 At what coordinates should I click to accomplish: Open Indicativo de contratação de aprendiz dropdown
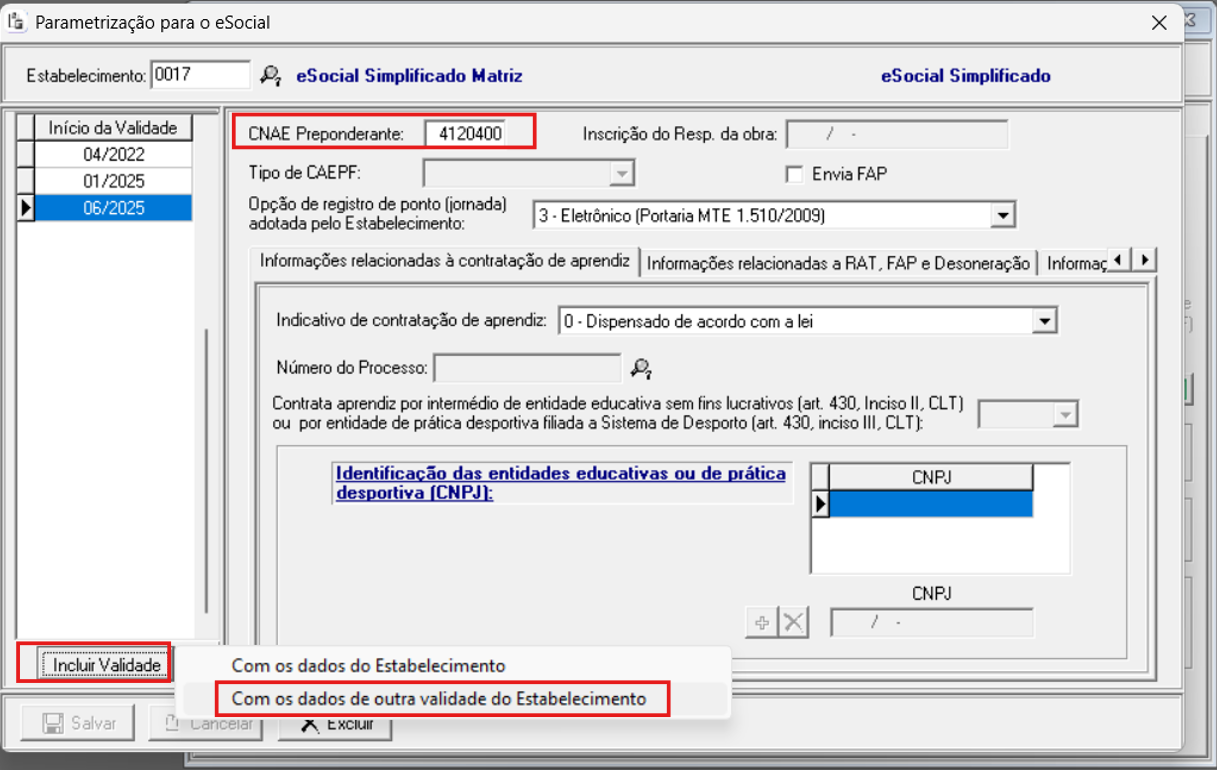1044,321
